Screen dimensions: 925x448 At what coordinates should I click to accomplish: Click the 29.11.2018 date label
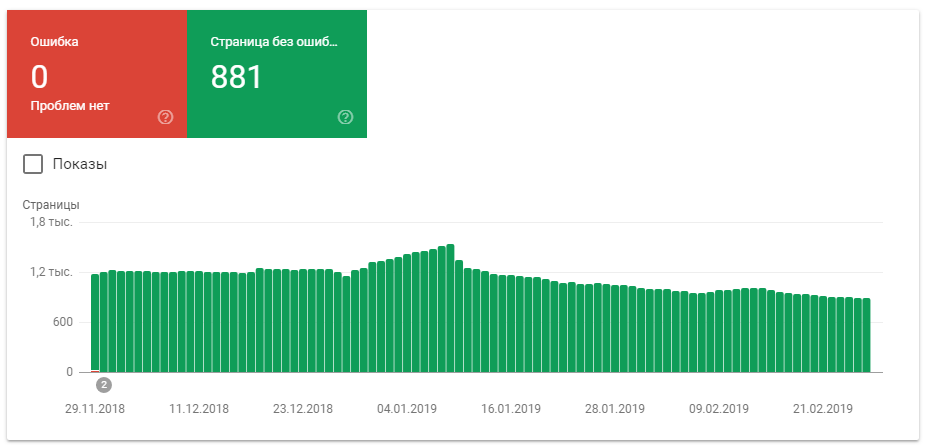click(95, 409)
